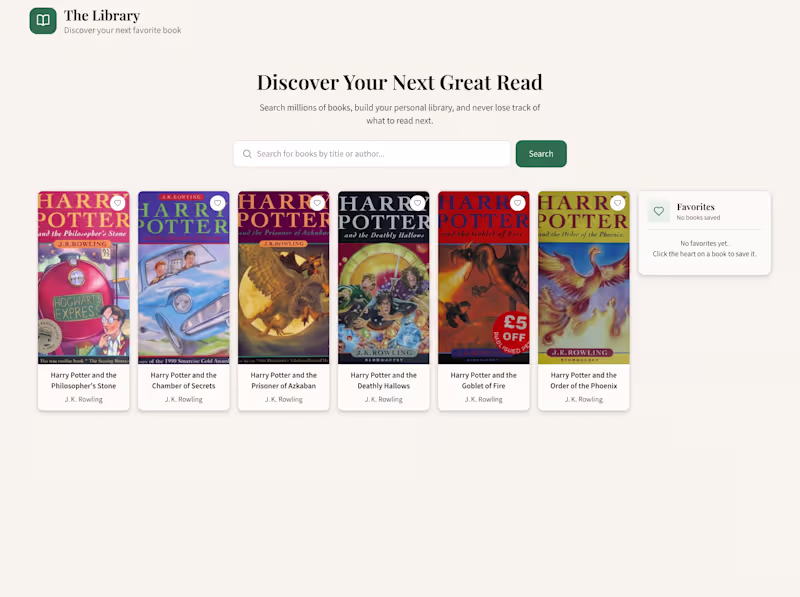Click J. K. Rowling under Goblet of Fire

tap(484, 400)
